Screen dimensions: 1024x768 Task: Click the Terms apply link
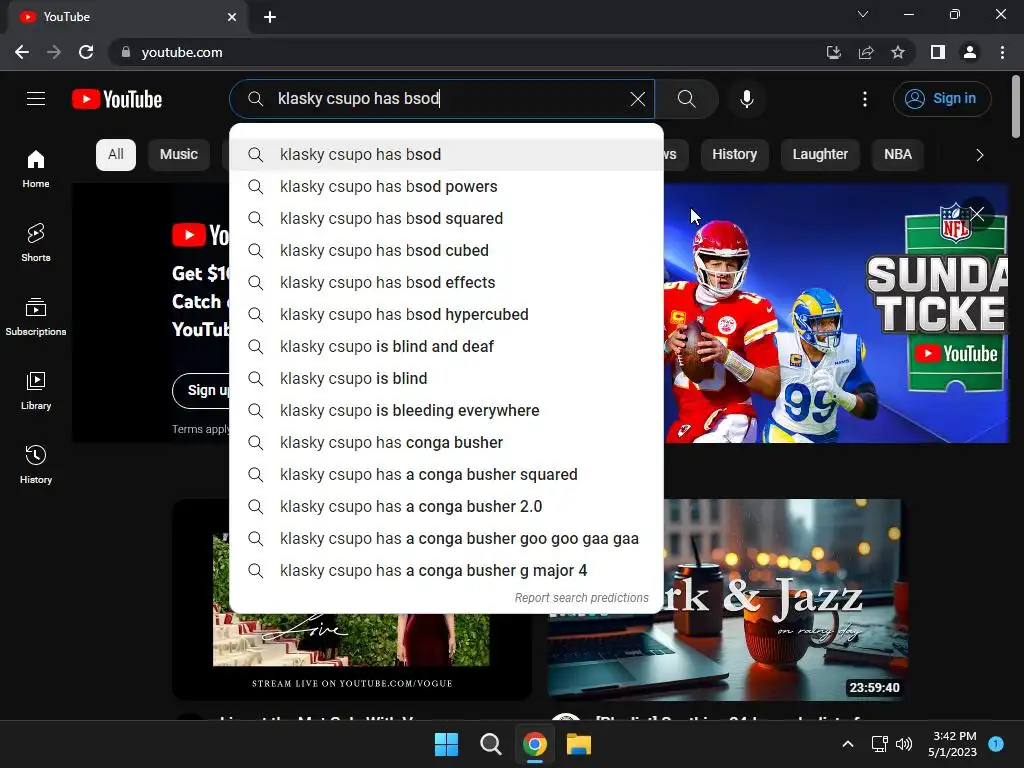click(x=200, y=429)
